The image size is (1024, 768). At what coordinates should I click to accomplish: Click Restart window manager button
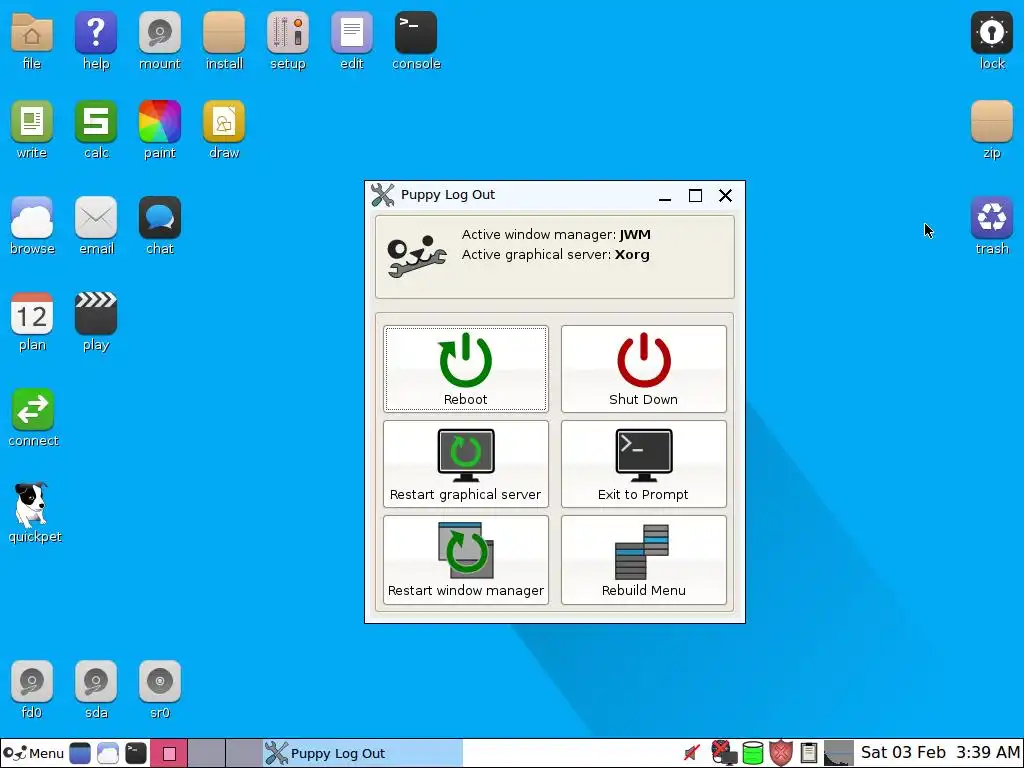coord(466,560)
